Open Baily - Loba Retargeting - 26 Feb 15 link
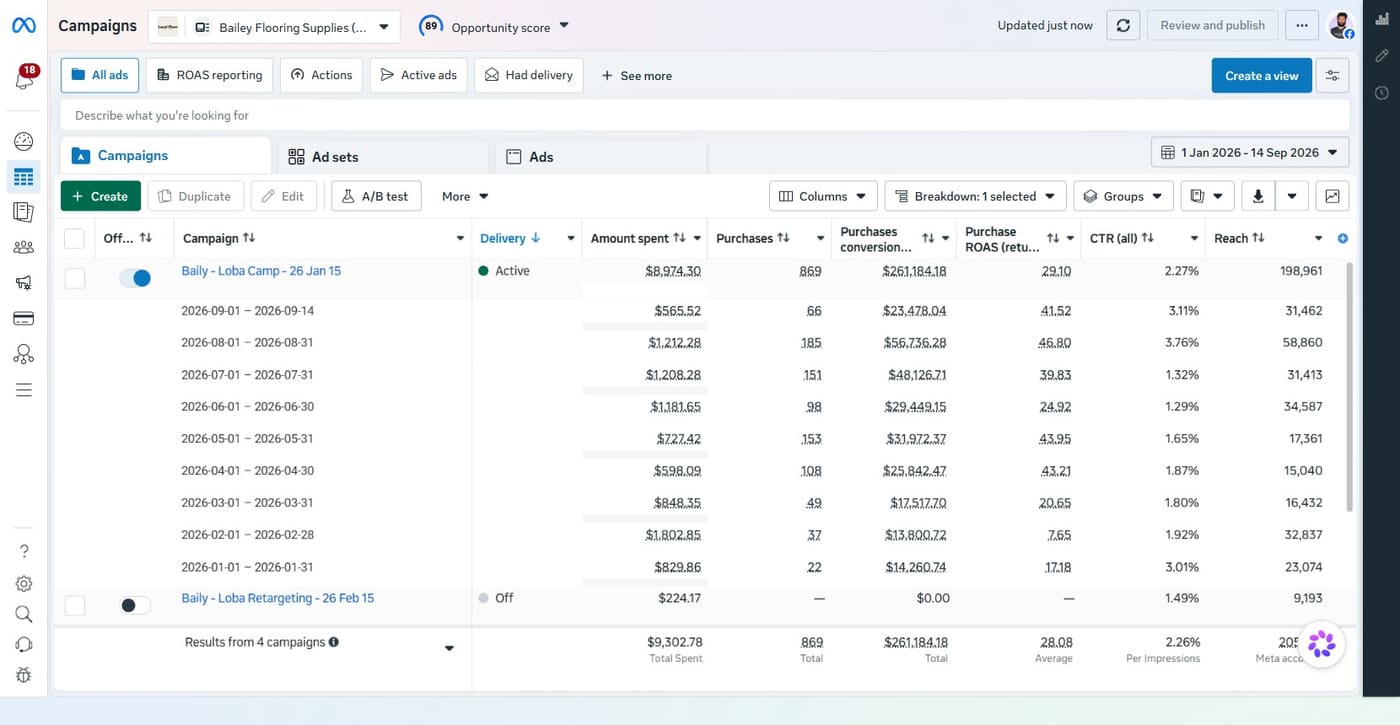The image size is (1400, 725). coord(277,598)
